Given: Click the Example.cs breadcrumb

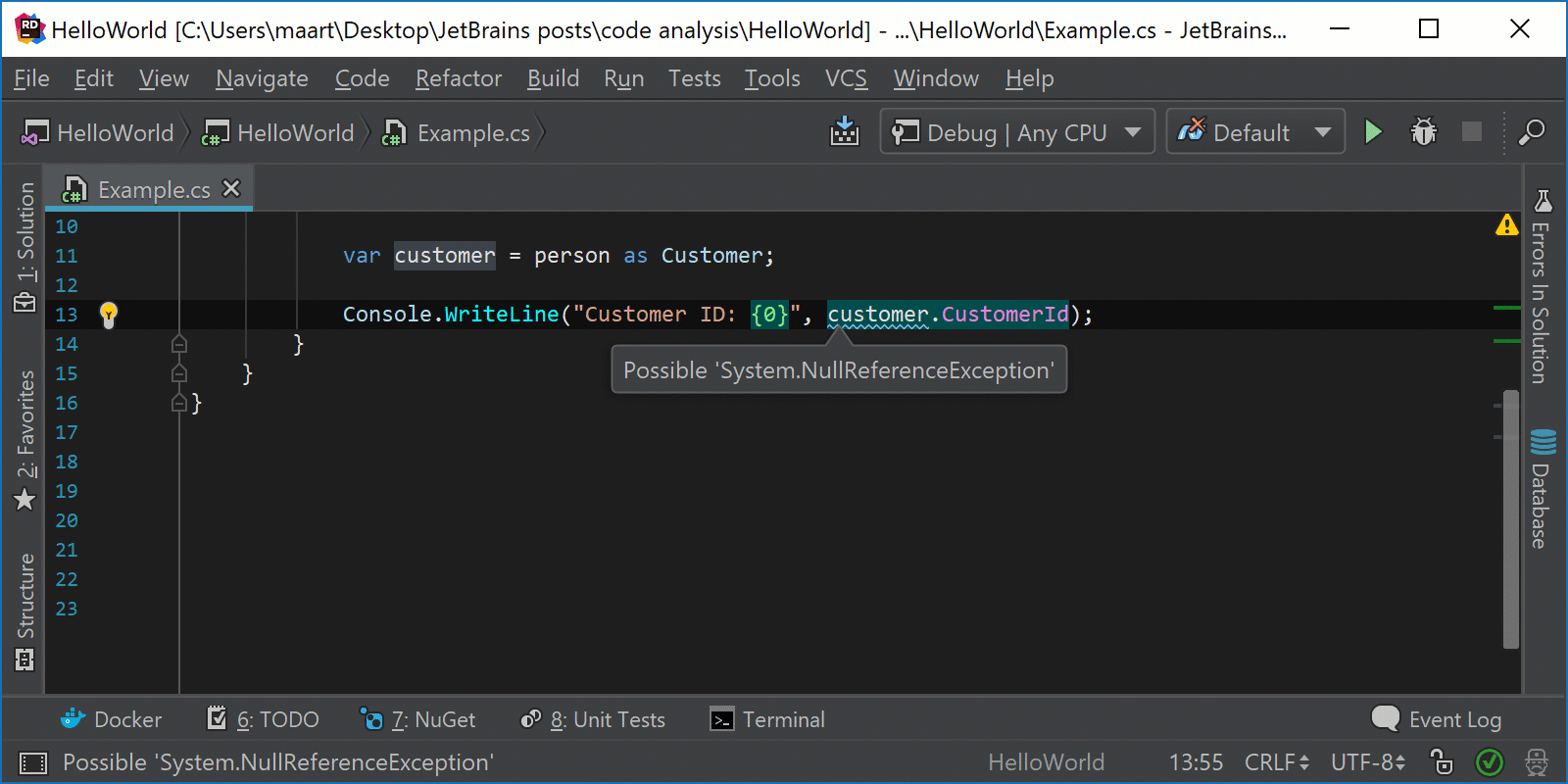Looking at the screenshot, I should click(x=458, y=132).
